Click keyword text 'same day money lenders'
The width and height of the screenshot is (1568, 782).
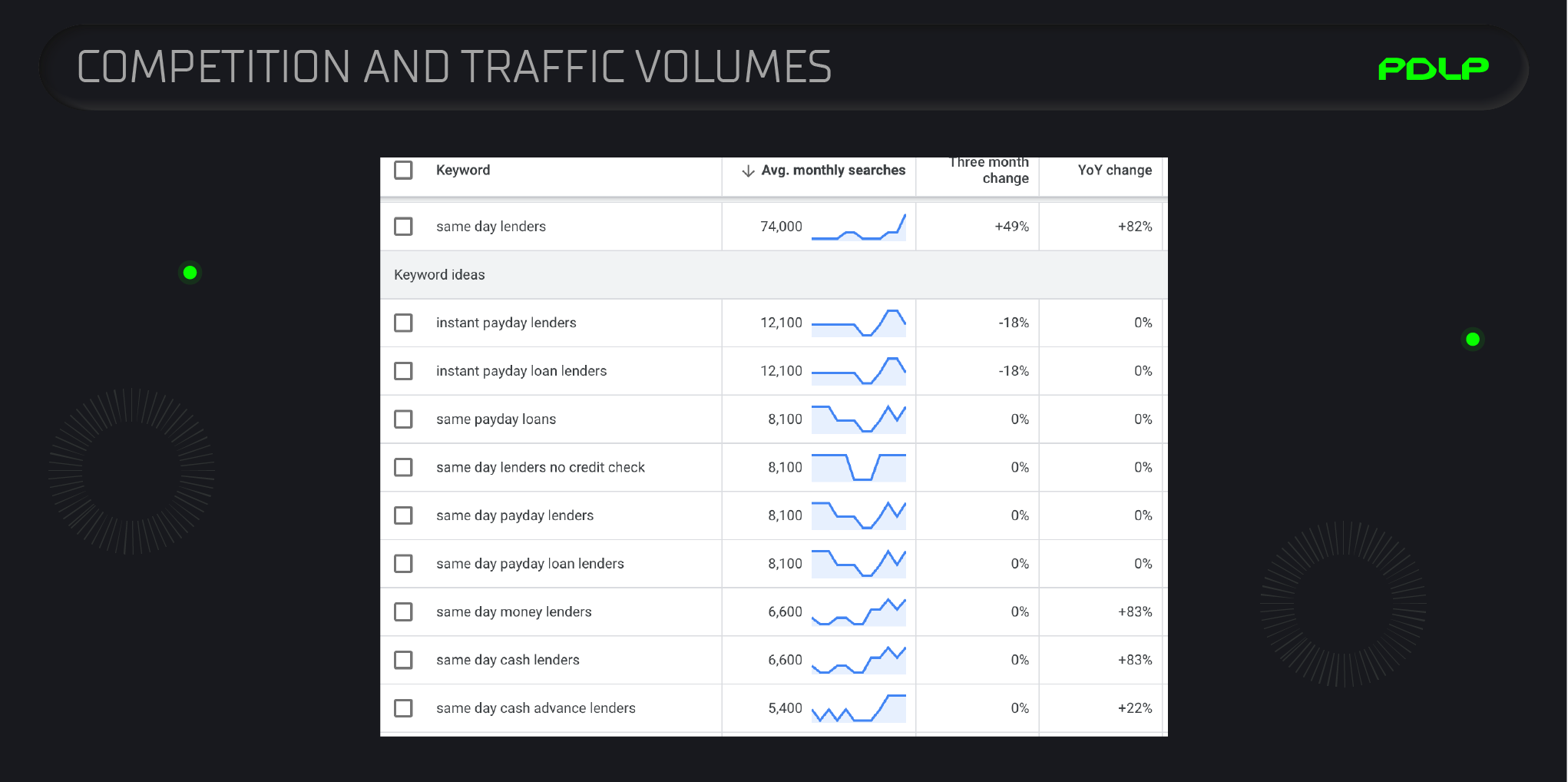click(514, 611)
